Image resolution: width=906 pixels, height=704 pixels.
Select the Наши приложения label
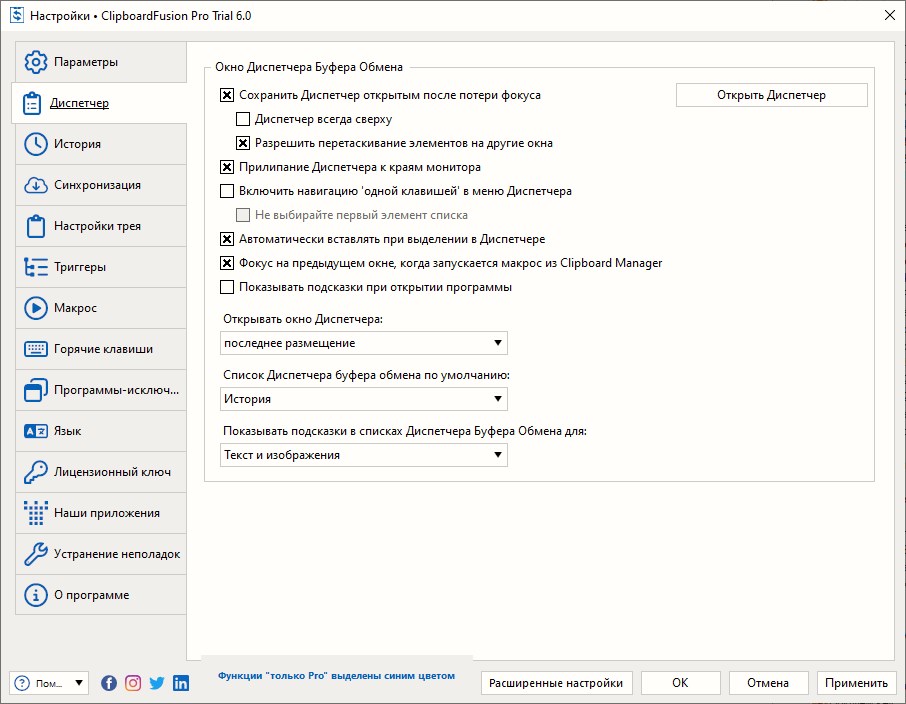[106, 513]
